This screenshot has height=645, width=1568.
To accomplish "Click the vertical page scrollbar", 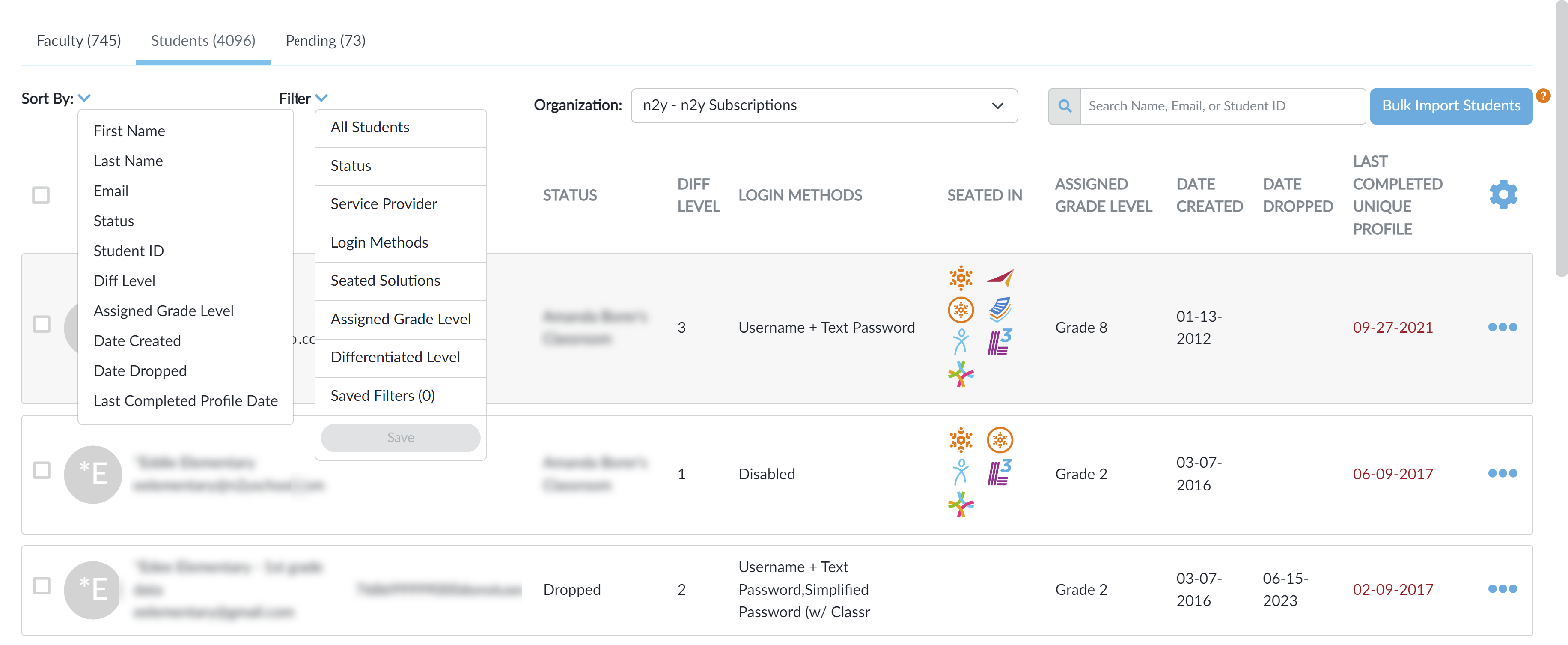I will 1561,140.
